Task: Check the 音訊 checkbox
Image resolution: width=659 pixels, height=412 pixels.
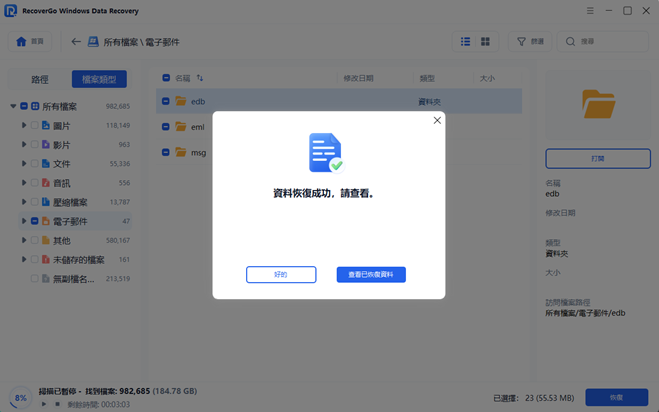Action: 34,183
